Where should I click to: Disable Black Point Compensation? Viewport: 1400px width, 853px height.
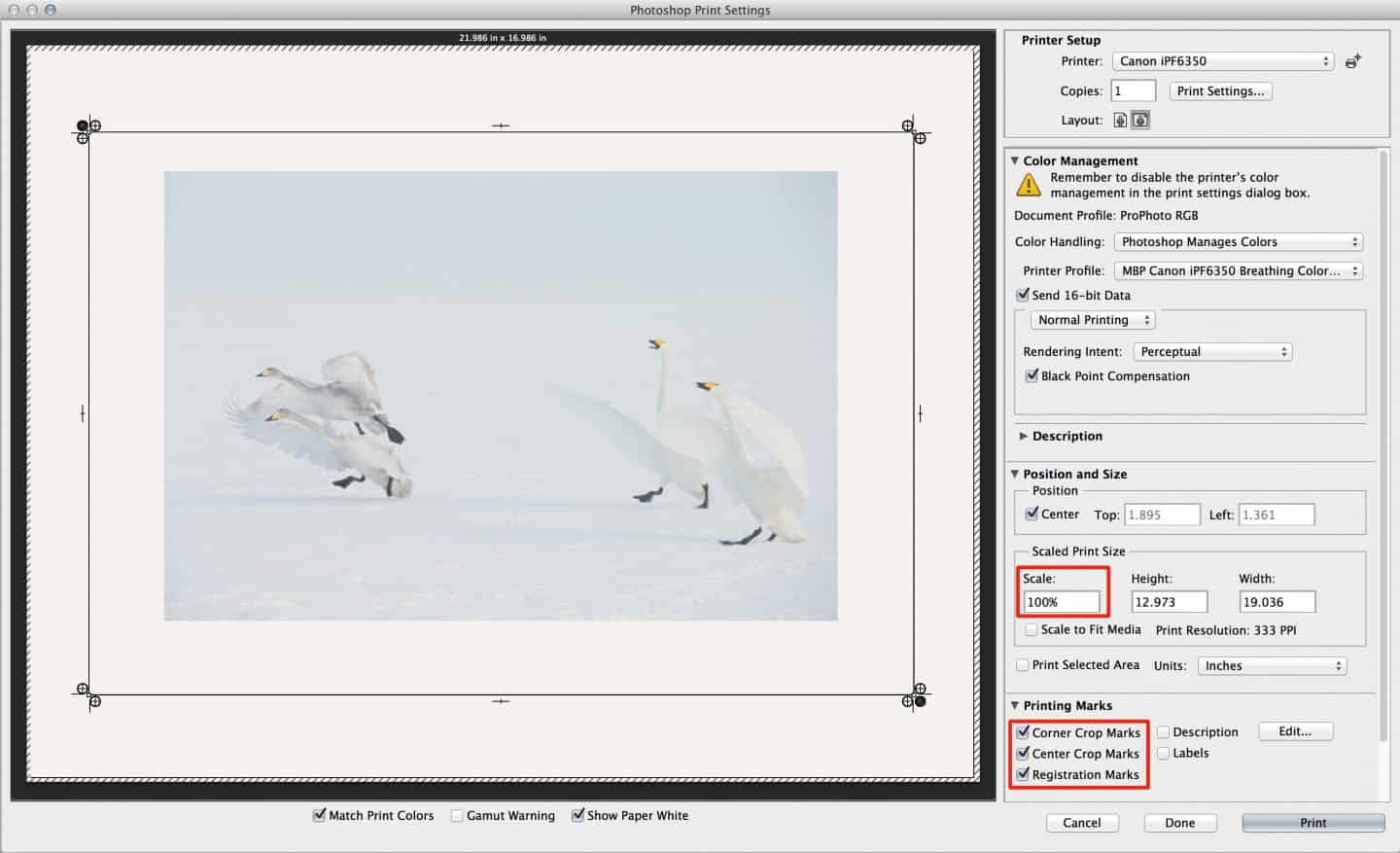pos(1032,375)
